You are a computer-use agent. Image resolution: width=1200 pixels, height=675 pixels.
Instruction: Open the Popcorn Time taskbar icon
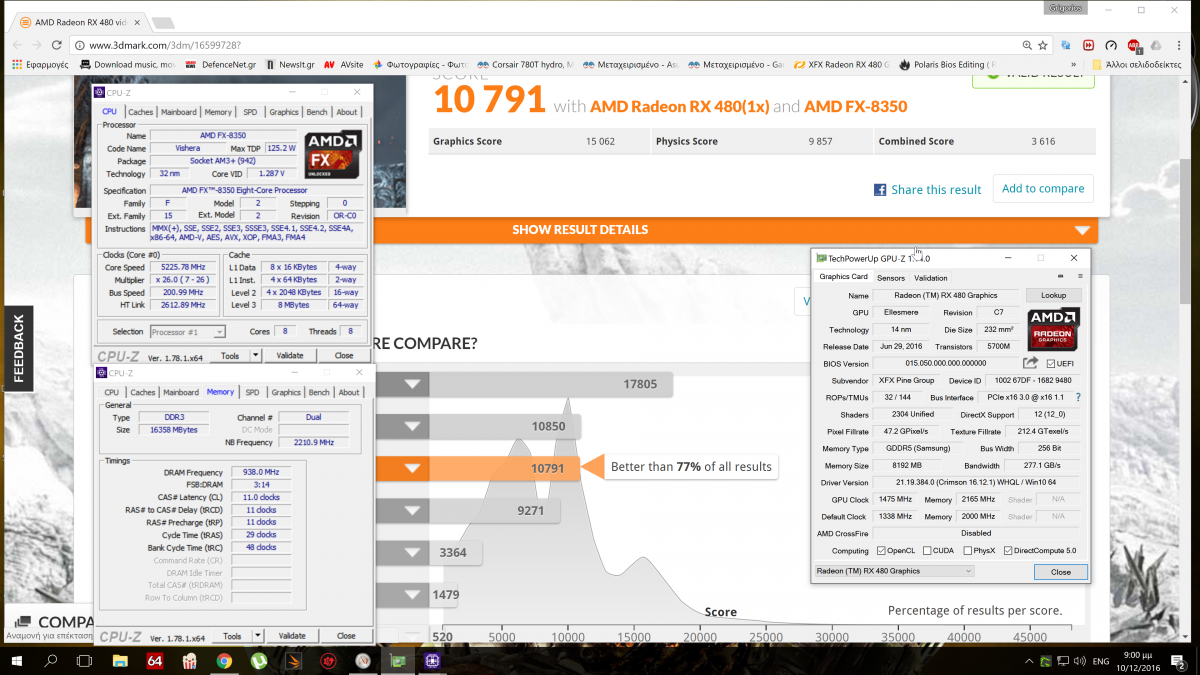[x=189, y=660]
